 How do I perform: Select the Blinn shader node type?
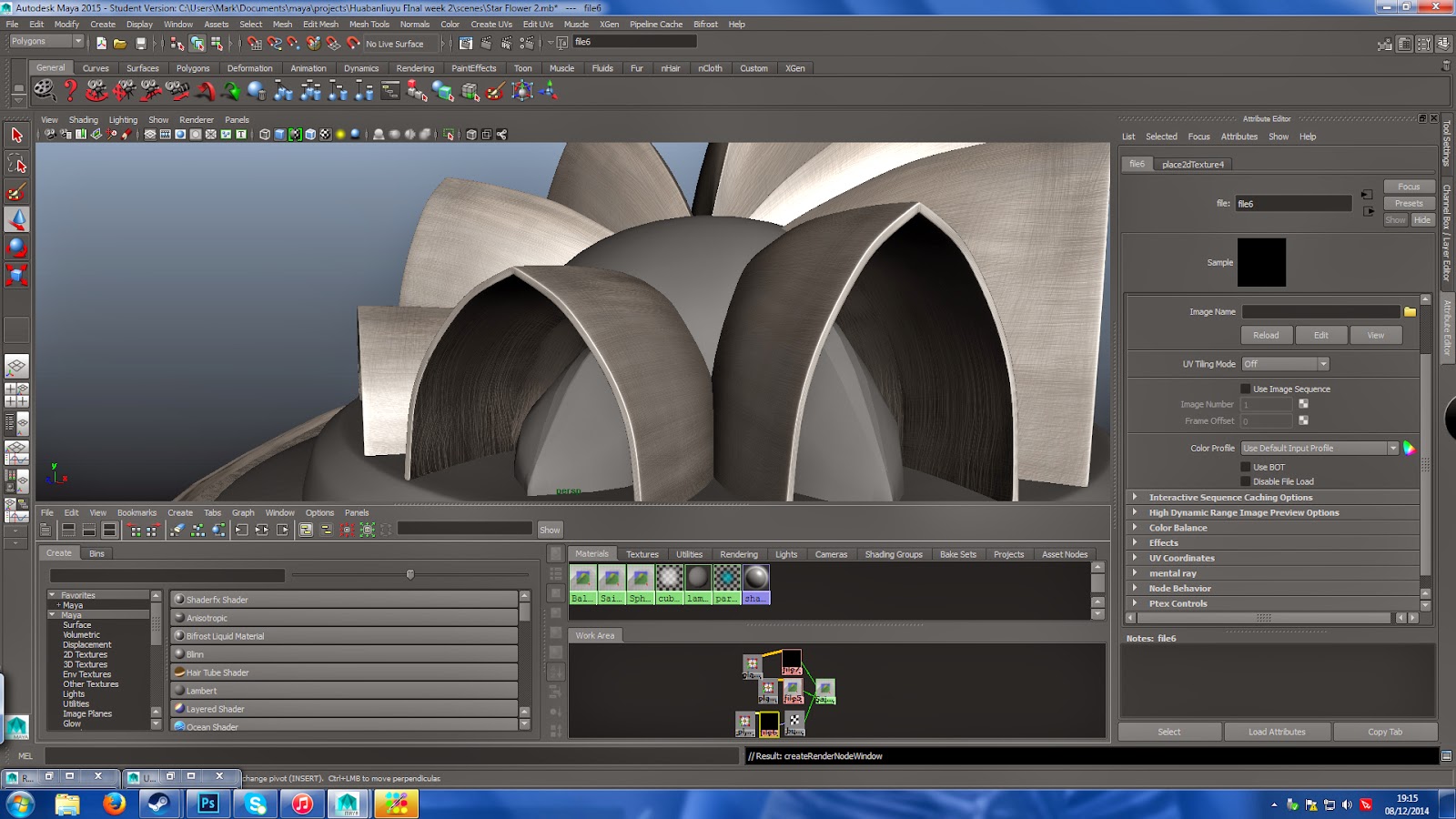(195, 654)
